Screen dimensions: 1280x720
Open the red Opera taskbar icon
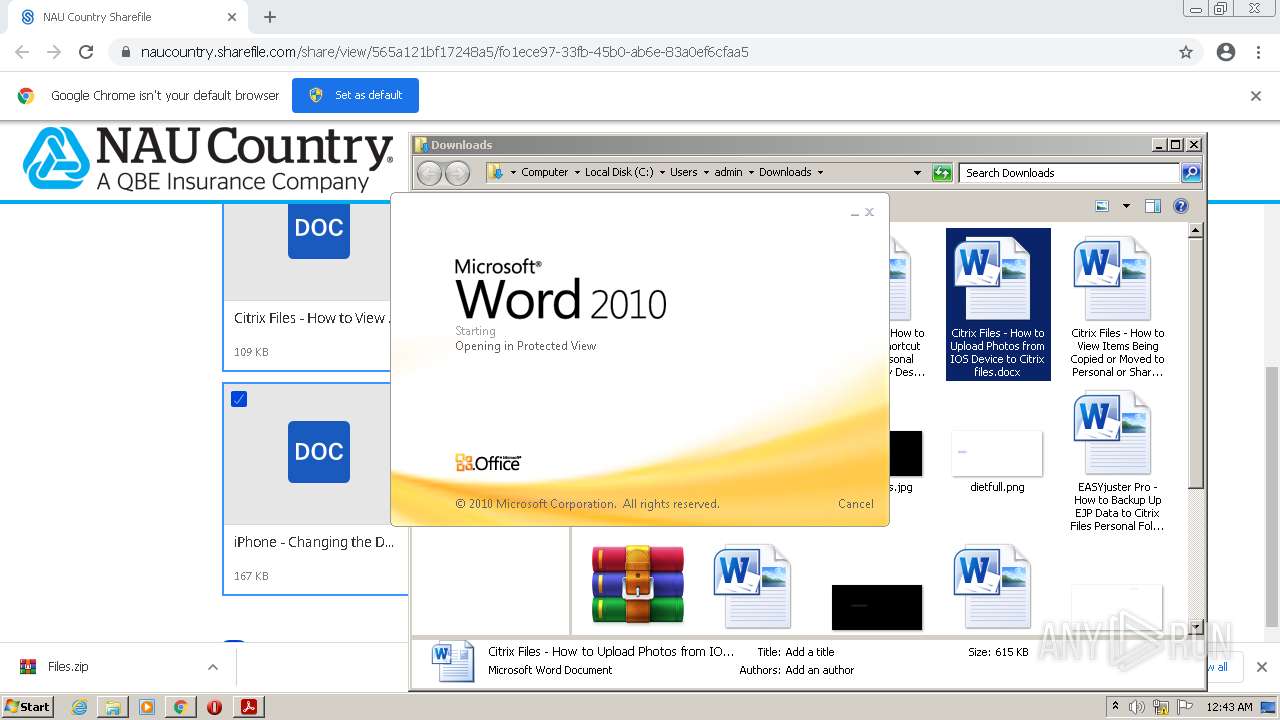click(214, 707)
